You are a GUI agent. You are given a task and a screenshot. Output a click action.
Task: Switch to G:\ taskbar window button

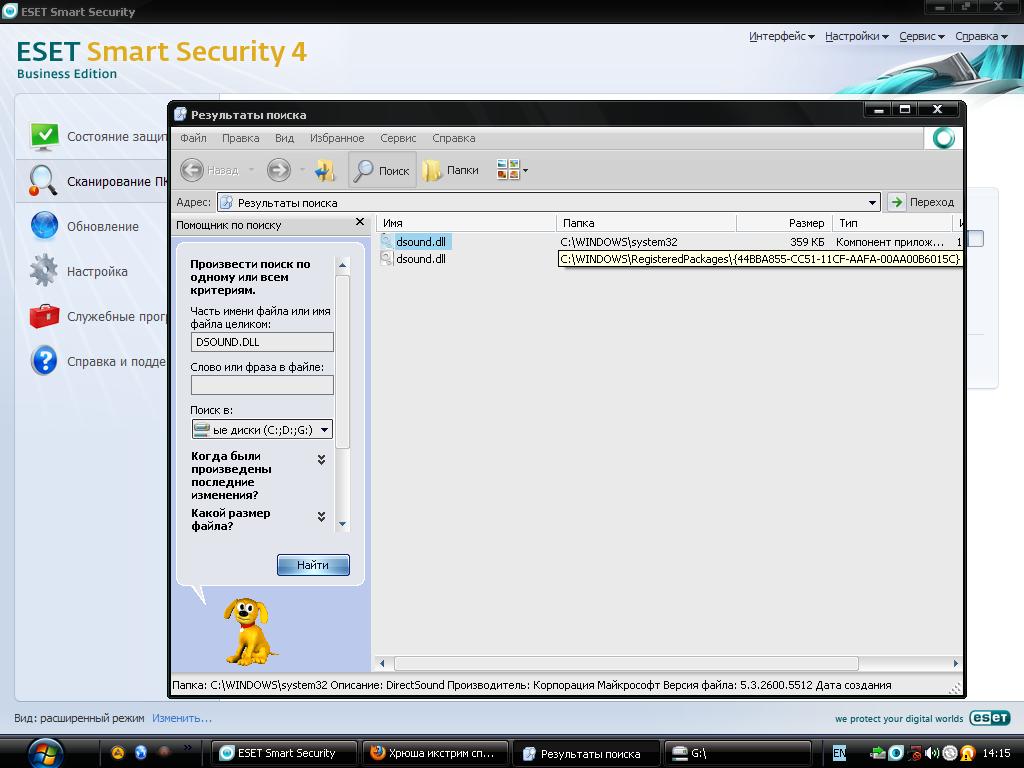[737, 753]
